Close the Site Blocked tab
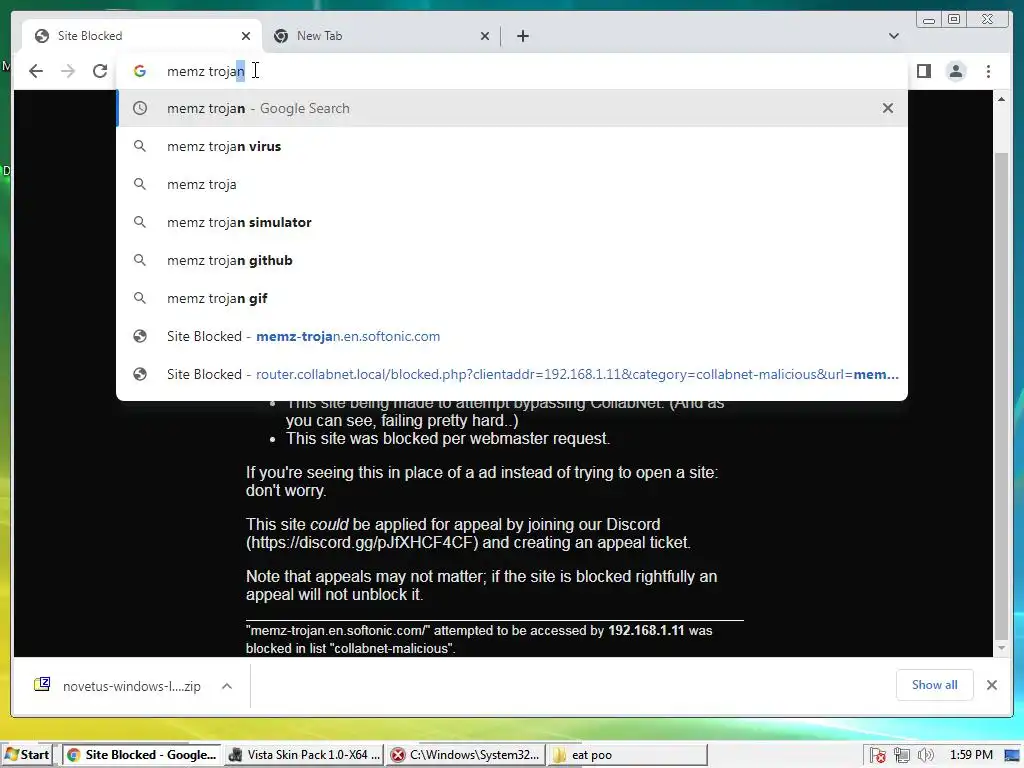The width and height of the screenshot is (1024, 768). click(246, 36)
